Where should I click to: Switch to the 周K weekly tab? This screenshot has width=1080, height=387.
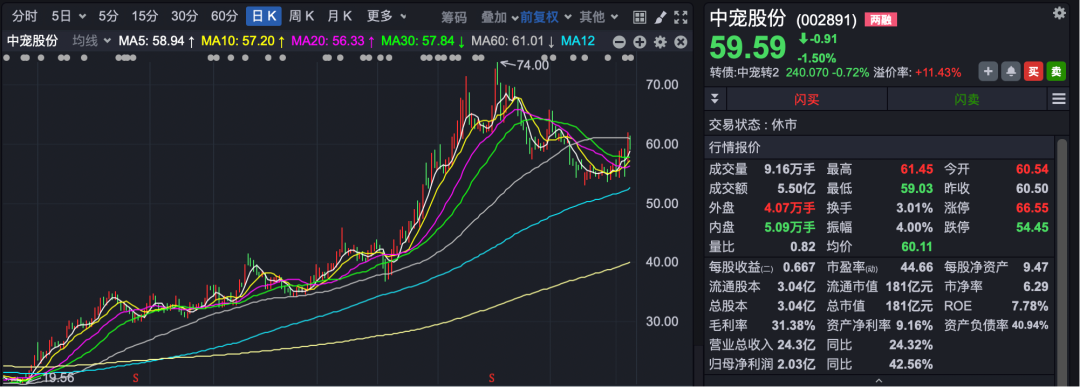click(x=302, y=17)
